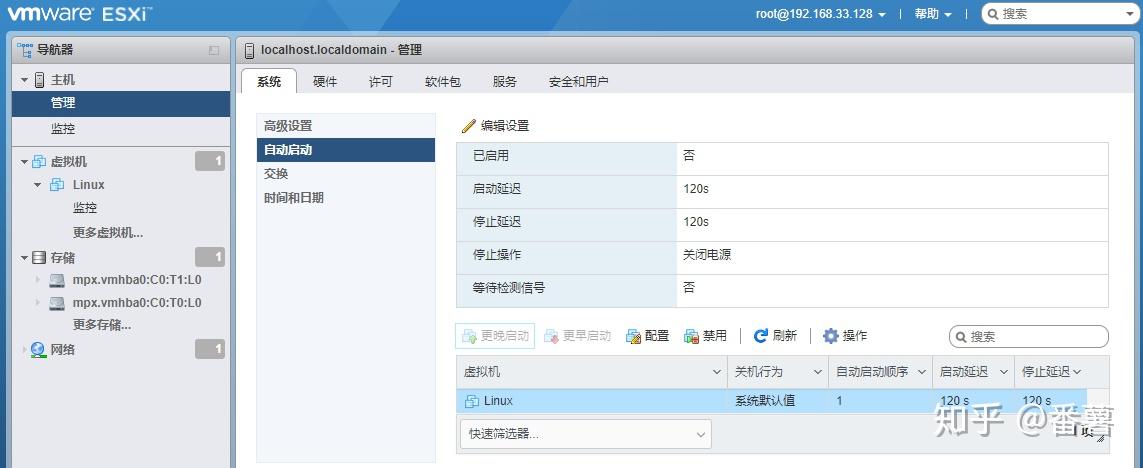
Task: Click the 存储 count badge in navigator
Action: pos(210,257)
